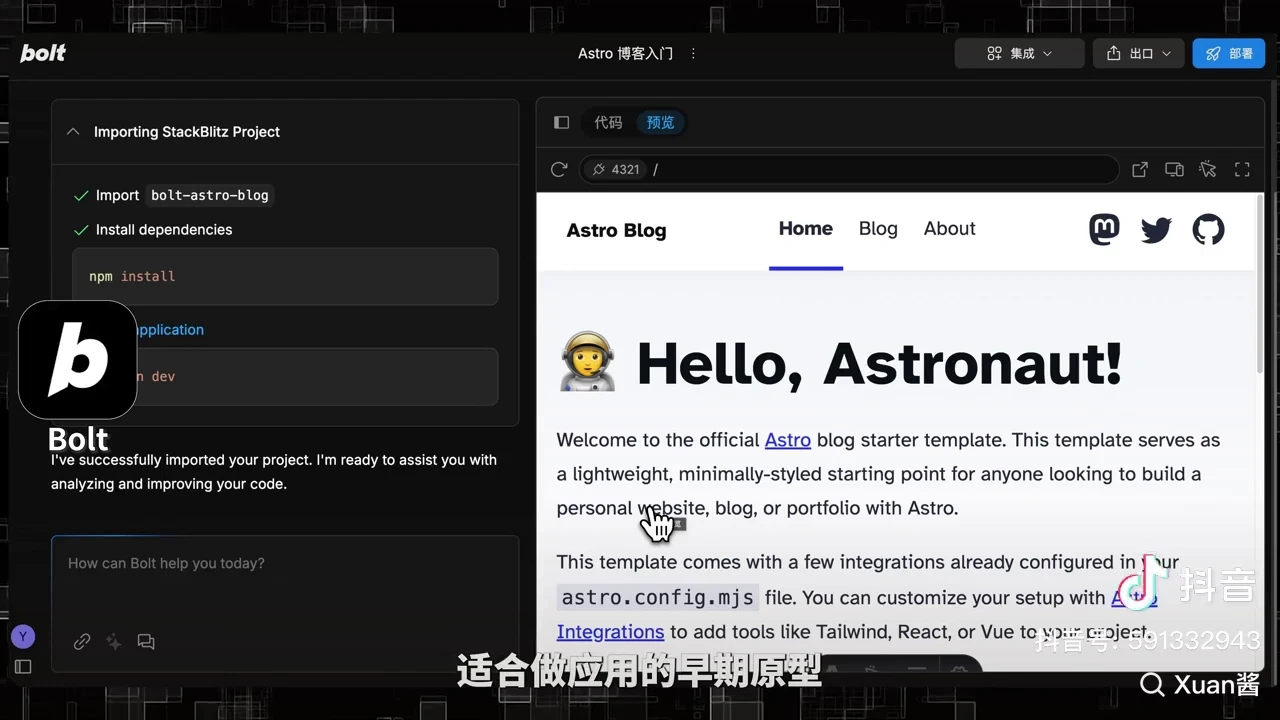This screenshot has height=720, width=1280.
Task: Click the Install dependencies step
Action: 164,230
